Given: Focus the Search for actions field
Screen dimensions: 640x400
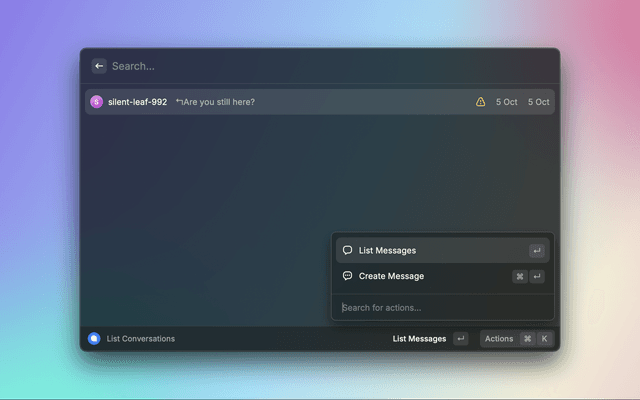Looking at the screenshot, I should tap(440, 307).
